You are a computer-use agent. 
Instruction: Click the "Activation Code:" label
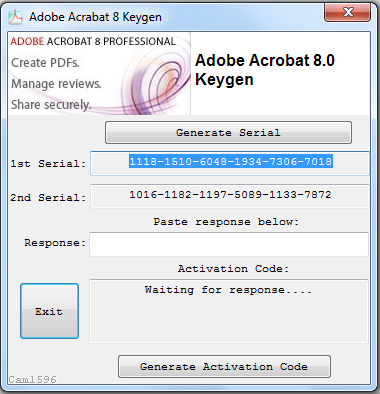click(233, 269)
